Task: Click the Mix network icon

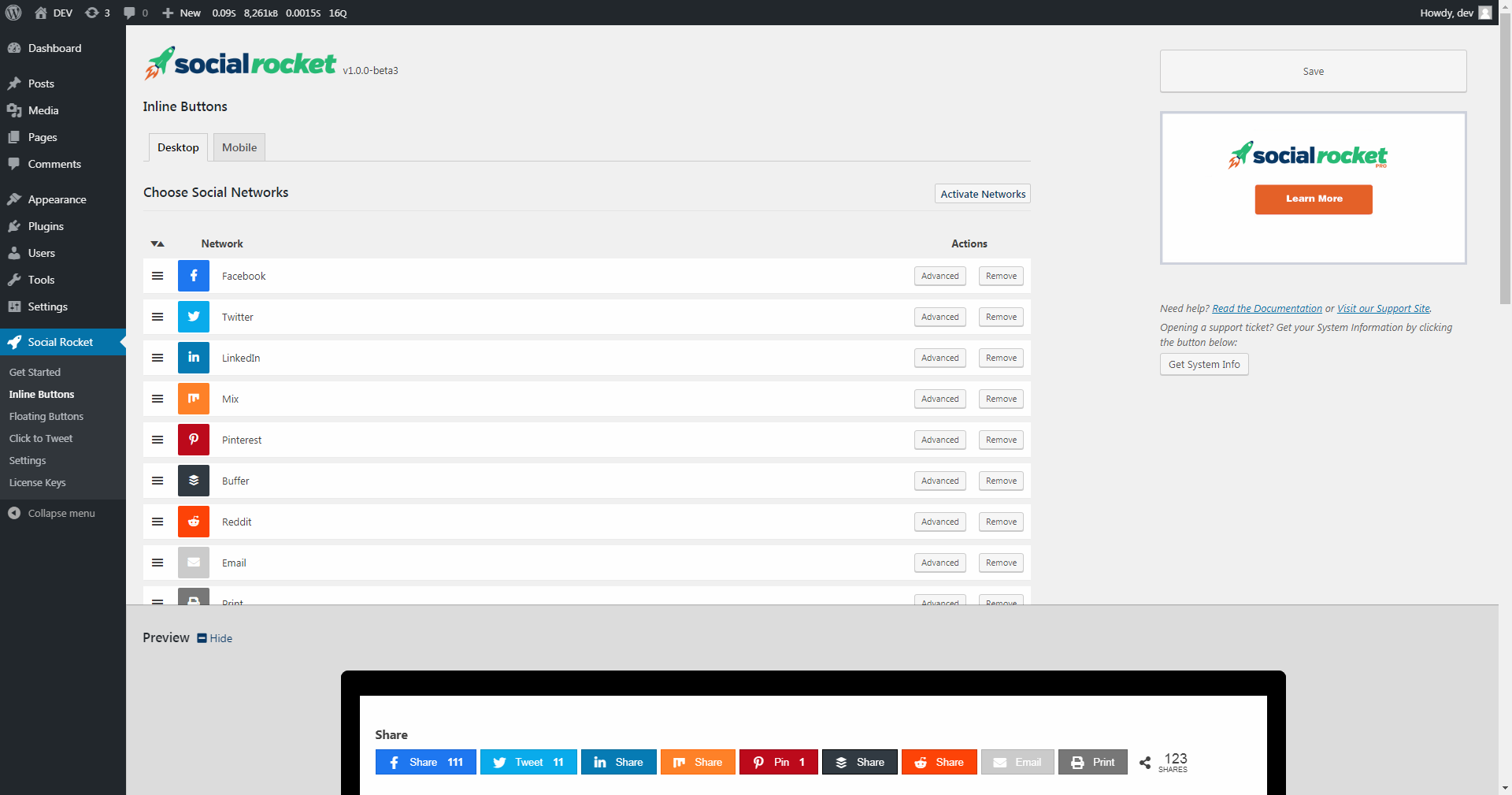Action: (194, 399)
